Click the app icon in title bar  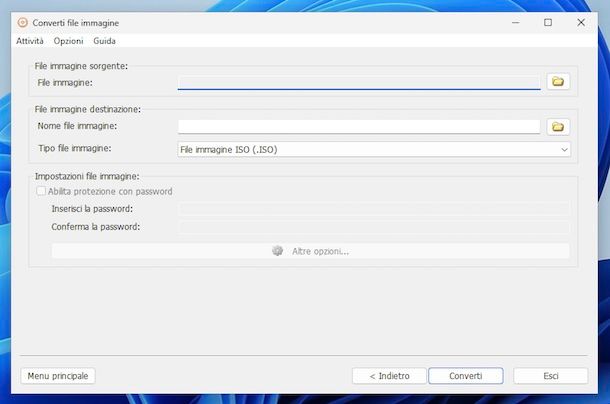(x=22, y=22)
